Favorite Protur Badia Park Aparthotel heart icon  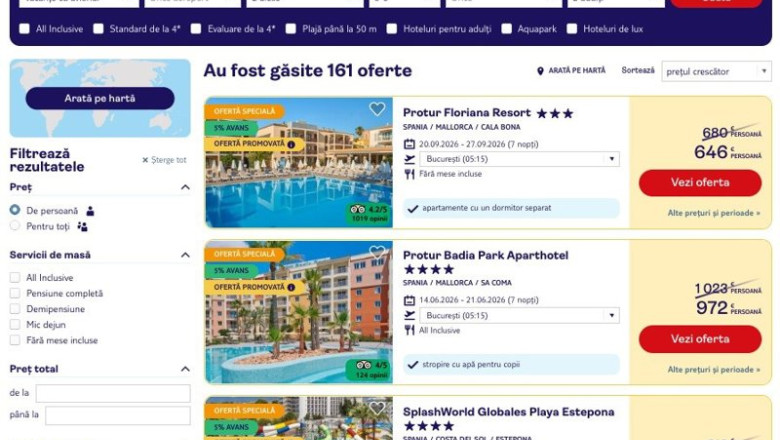(377, 253)
